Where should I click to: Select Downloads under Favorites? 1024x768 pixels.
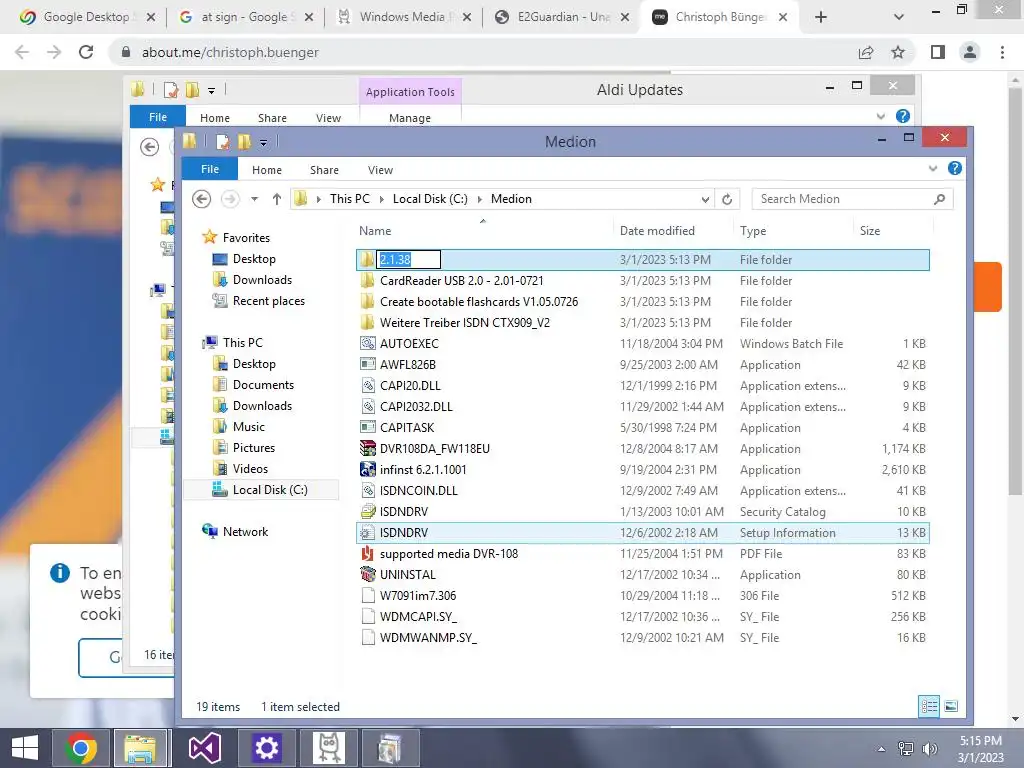[262, 280]
